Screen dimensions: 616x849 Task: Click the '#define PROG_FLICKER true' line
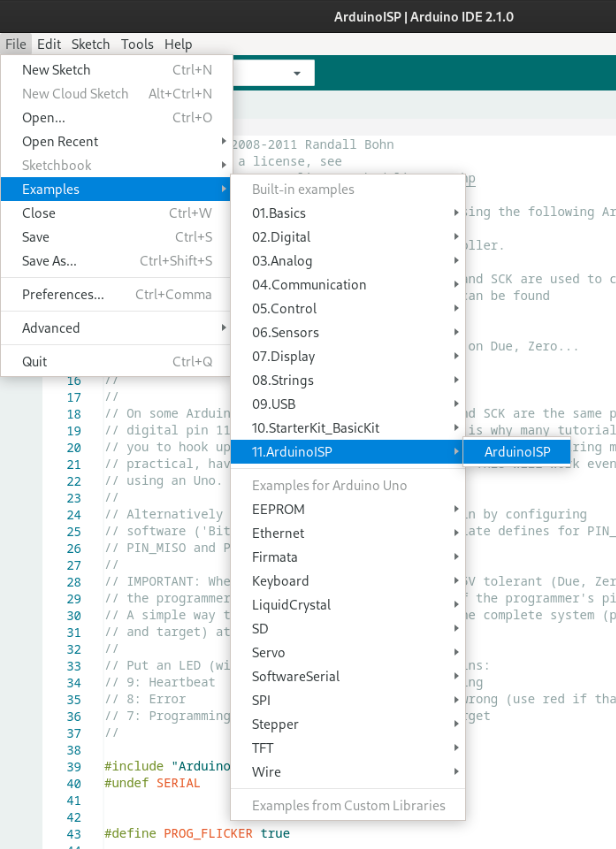196,833
